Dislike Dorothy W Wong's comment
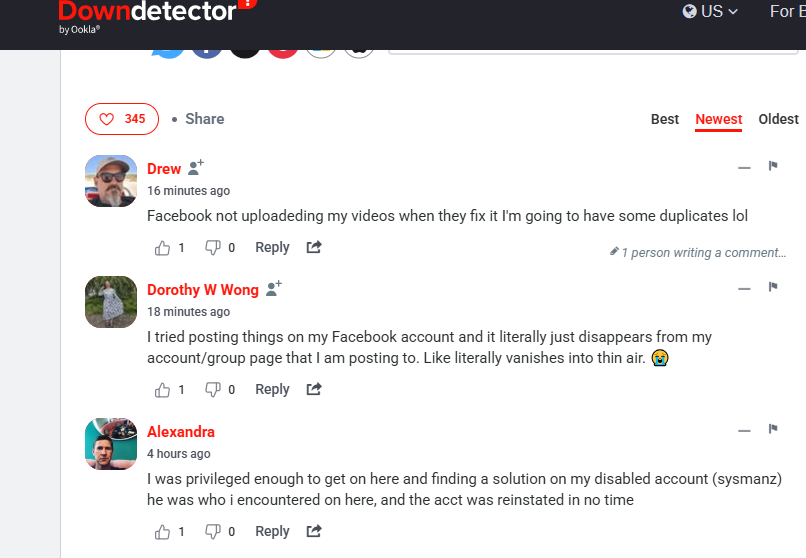Screen dimensions: 806x558 tap(213, 389)
